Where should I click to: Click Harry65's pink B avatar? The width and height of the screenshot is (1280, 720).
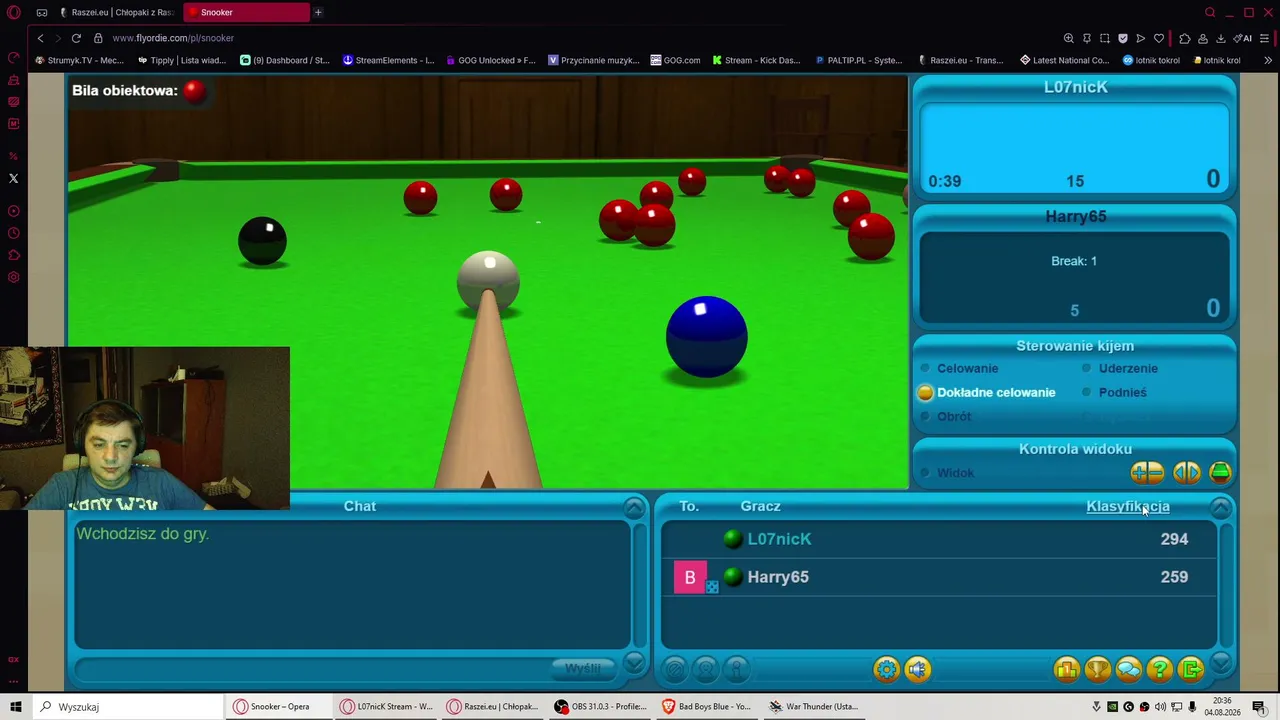tap(690, 577)
